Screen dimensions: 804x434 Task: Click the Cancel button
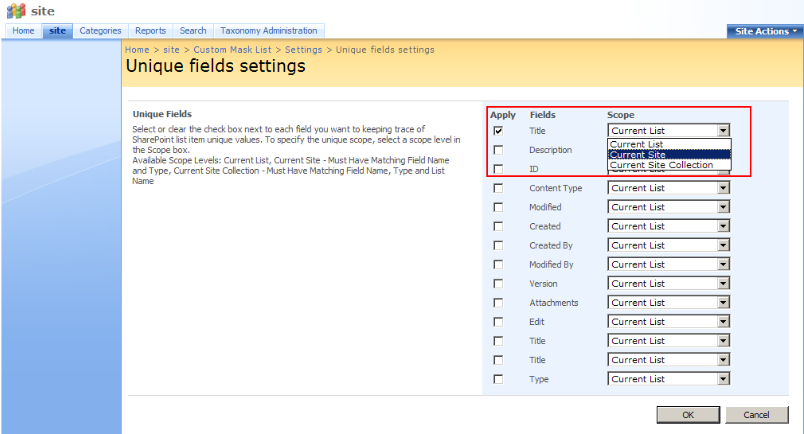point(756,415)
